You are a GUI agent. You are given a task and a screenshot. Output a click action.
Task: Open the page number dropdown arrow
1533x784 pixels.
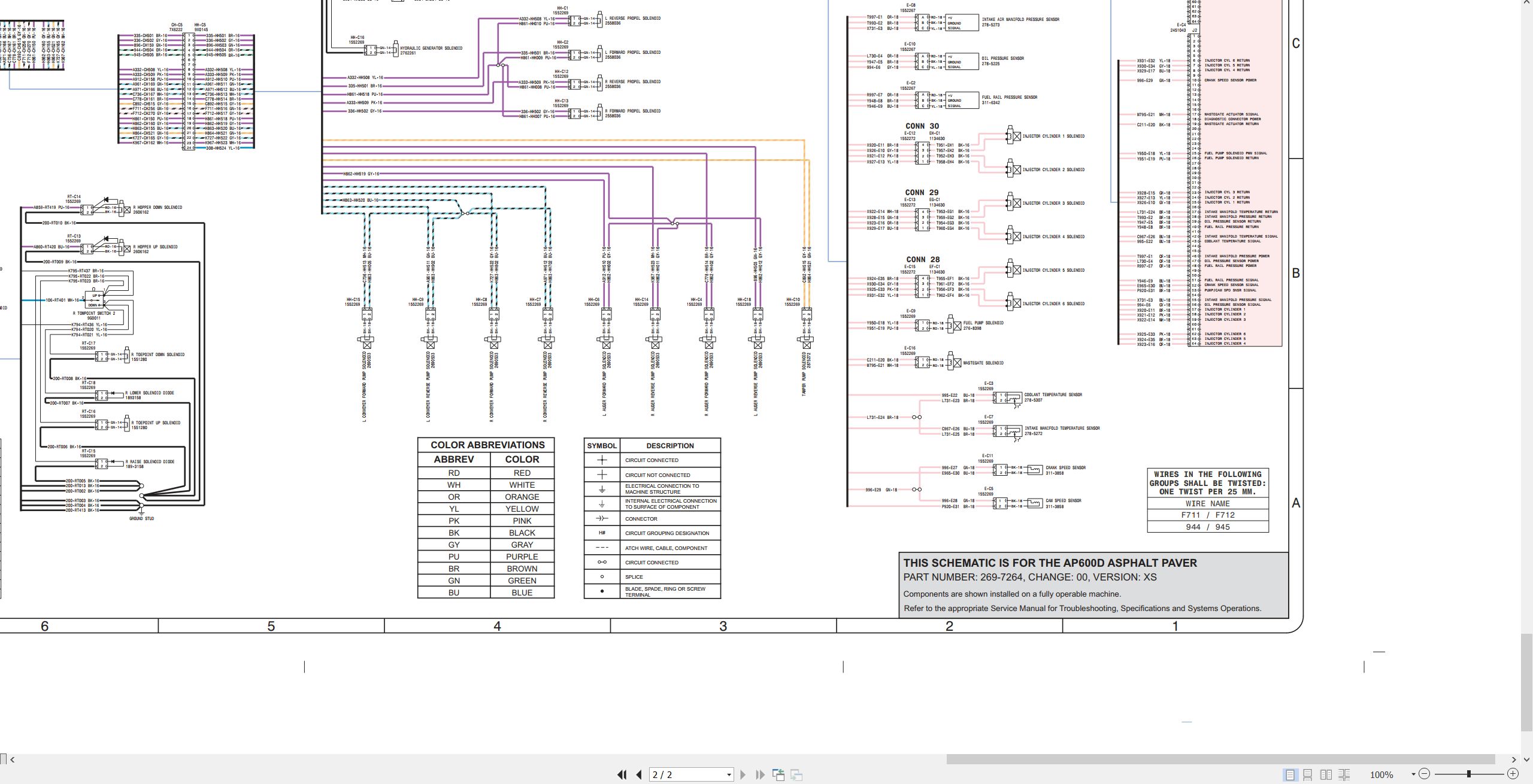(729, 774)
